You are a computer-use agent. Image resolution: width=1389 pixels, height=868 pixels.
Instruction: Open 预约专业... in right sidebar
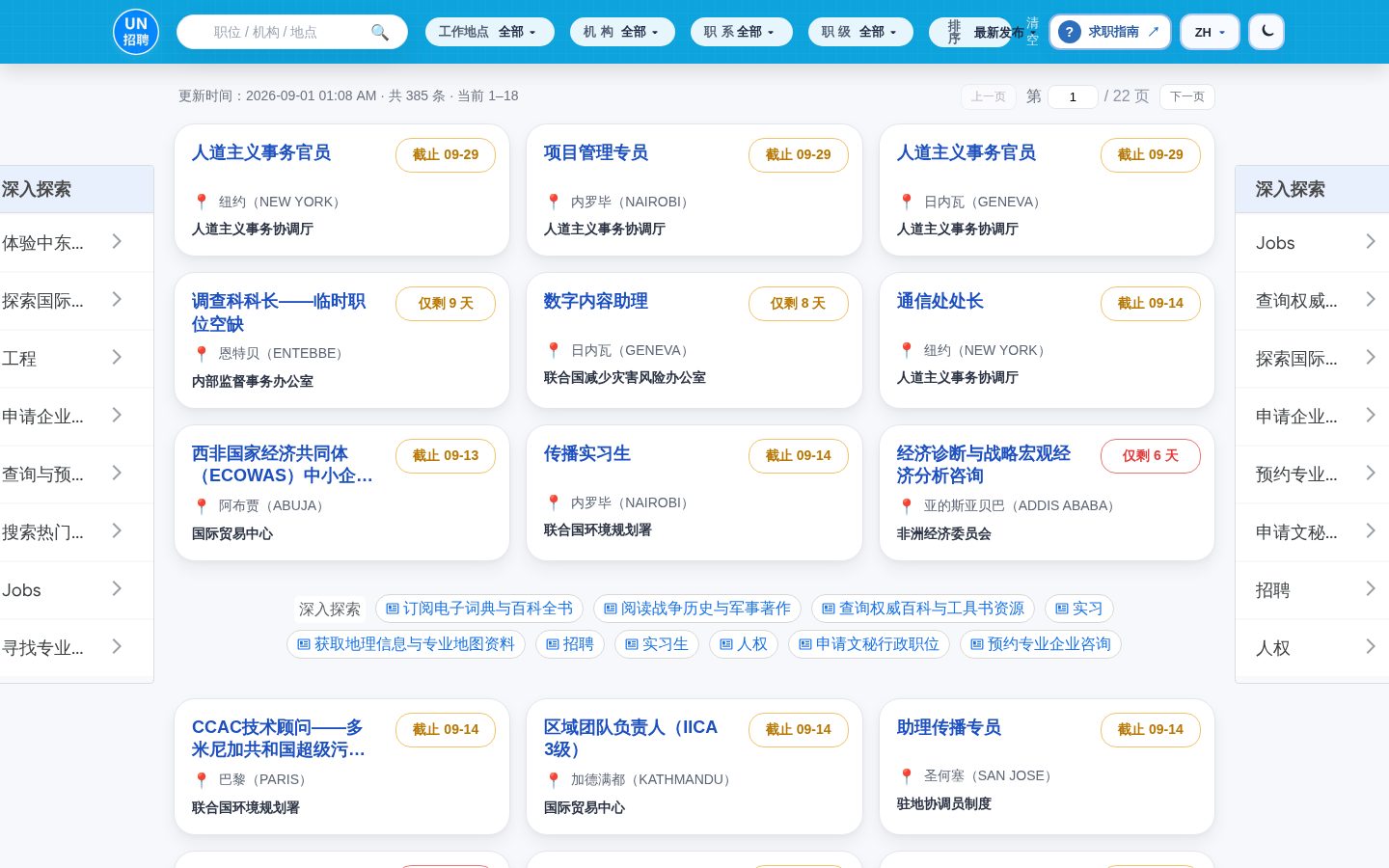1312,474
